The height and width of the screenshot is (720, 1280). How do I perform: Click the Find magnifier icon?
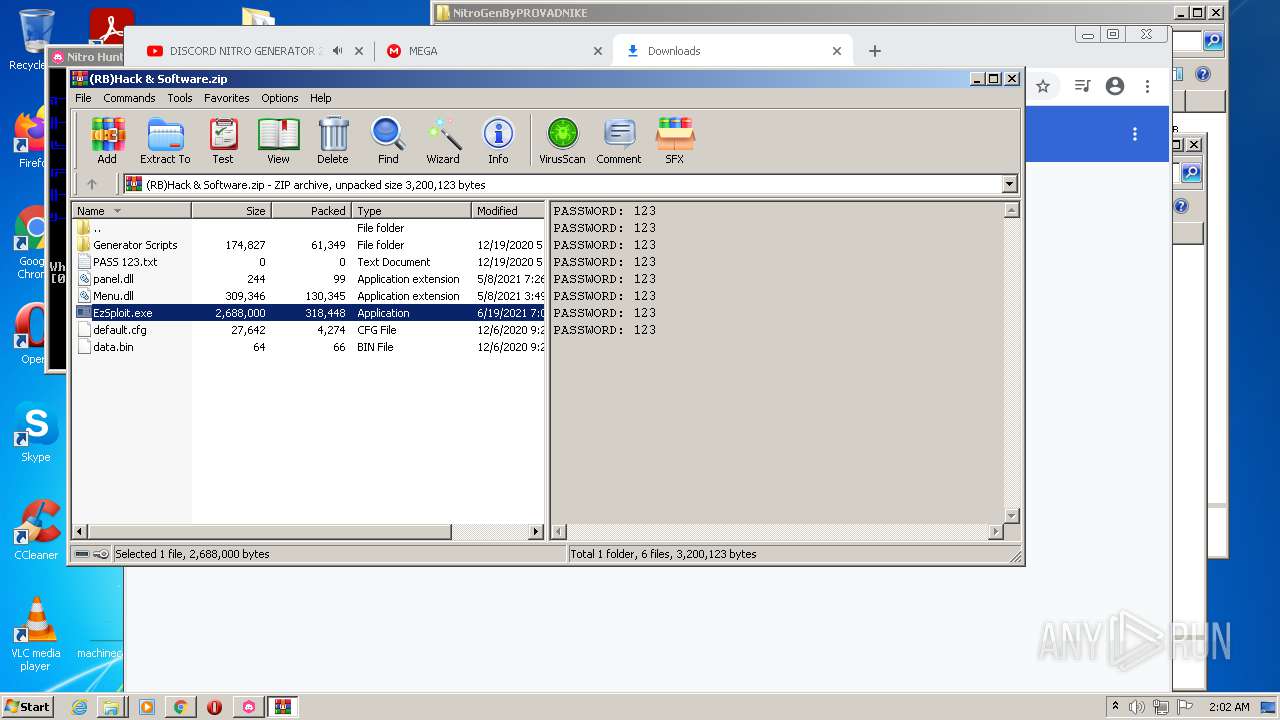tap(388, 140)
